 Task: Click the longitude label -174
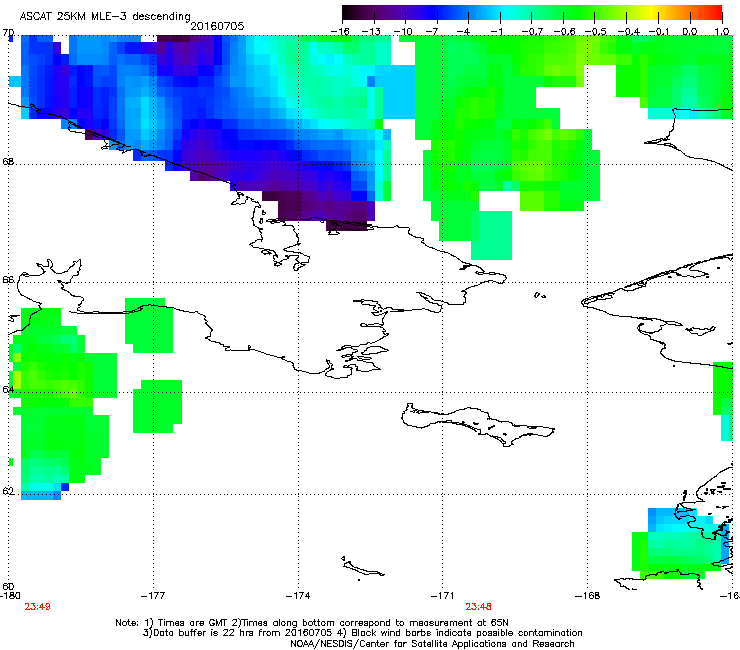[x=298, y=596]
